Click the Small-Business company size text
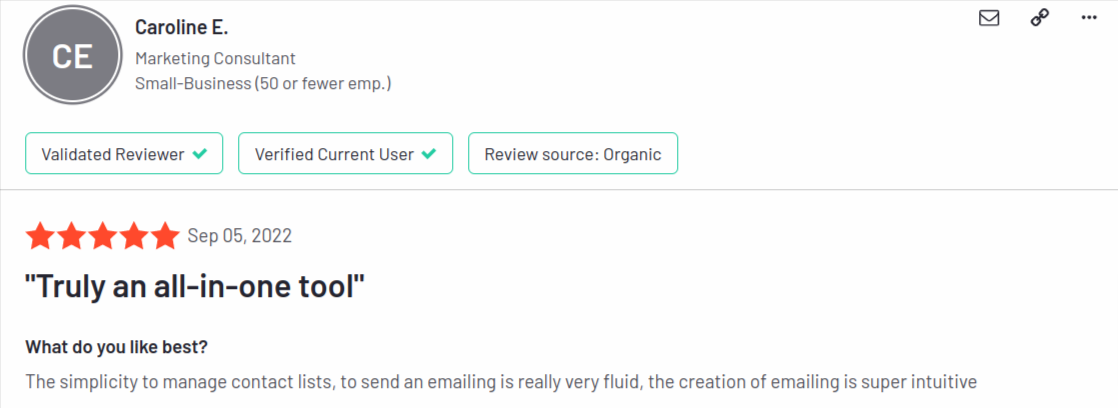 point(263,83)
